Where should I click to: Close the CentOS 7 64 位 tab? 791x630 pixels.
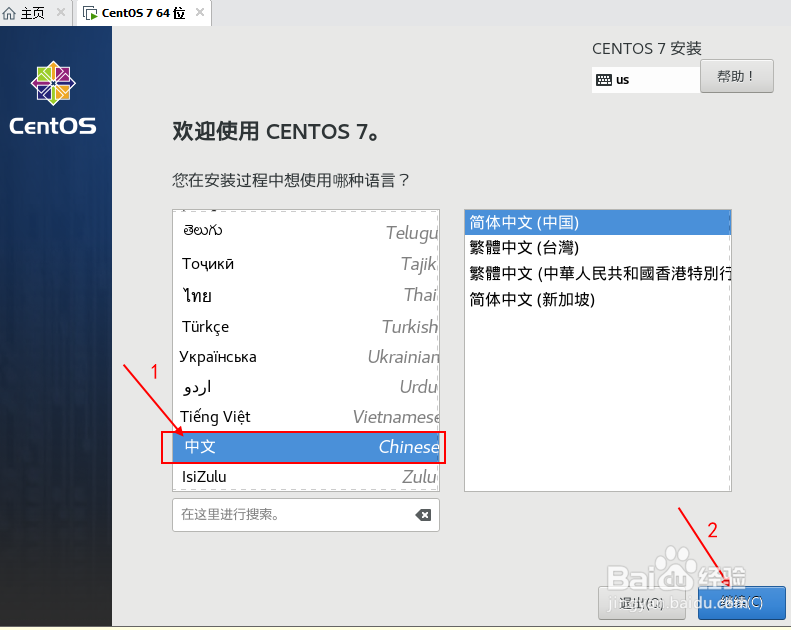(200, 12)
